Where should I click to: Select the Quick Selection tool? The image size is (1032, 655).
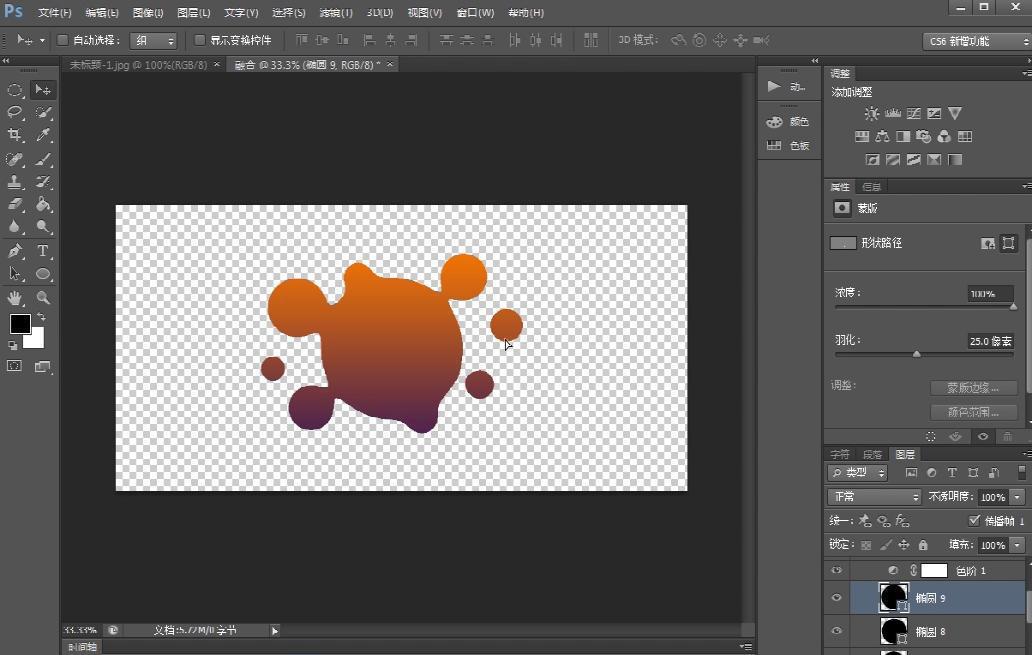[x=43, y=113]
